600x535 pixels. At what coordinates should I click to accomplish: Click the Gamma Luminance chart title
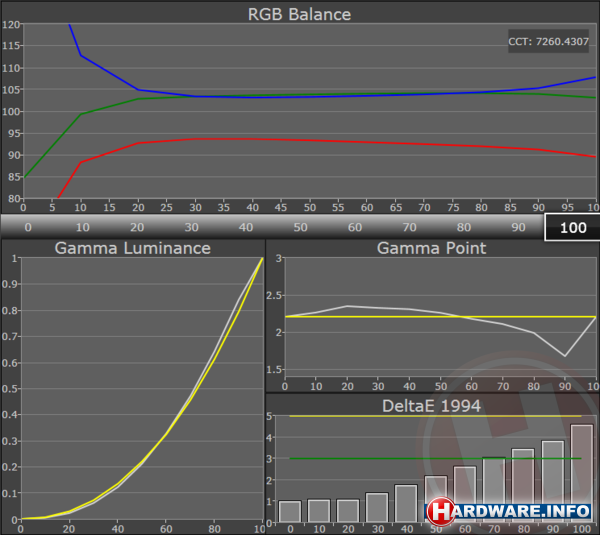(x=132, y=248)
